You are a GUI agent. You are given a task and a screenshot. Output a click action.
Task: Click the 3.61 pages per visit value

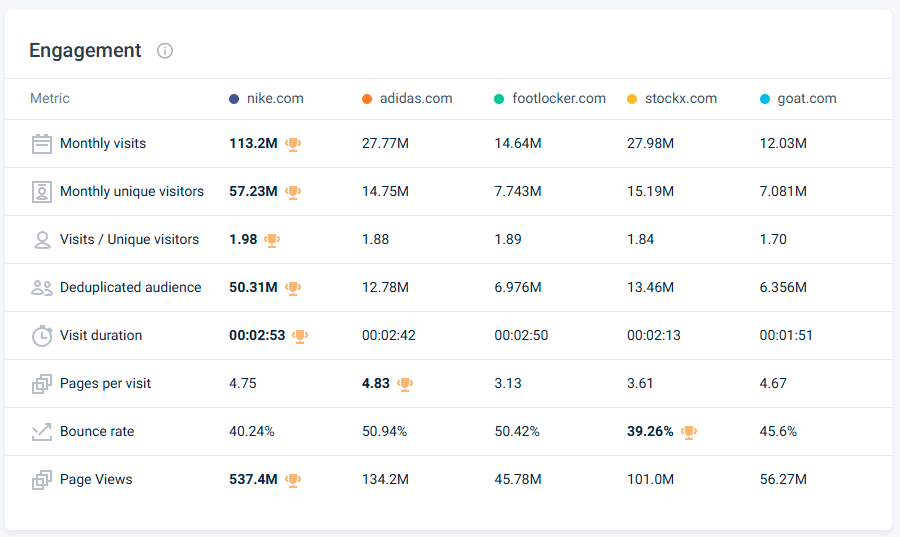pos(640,384)
